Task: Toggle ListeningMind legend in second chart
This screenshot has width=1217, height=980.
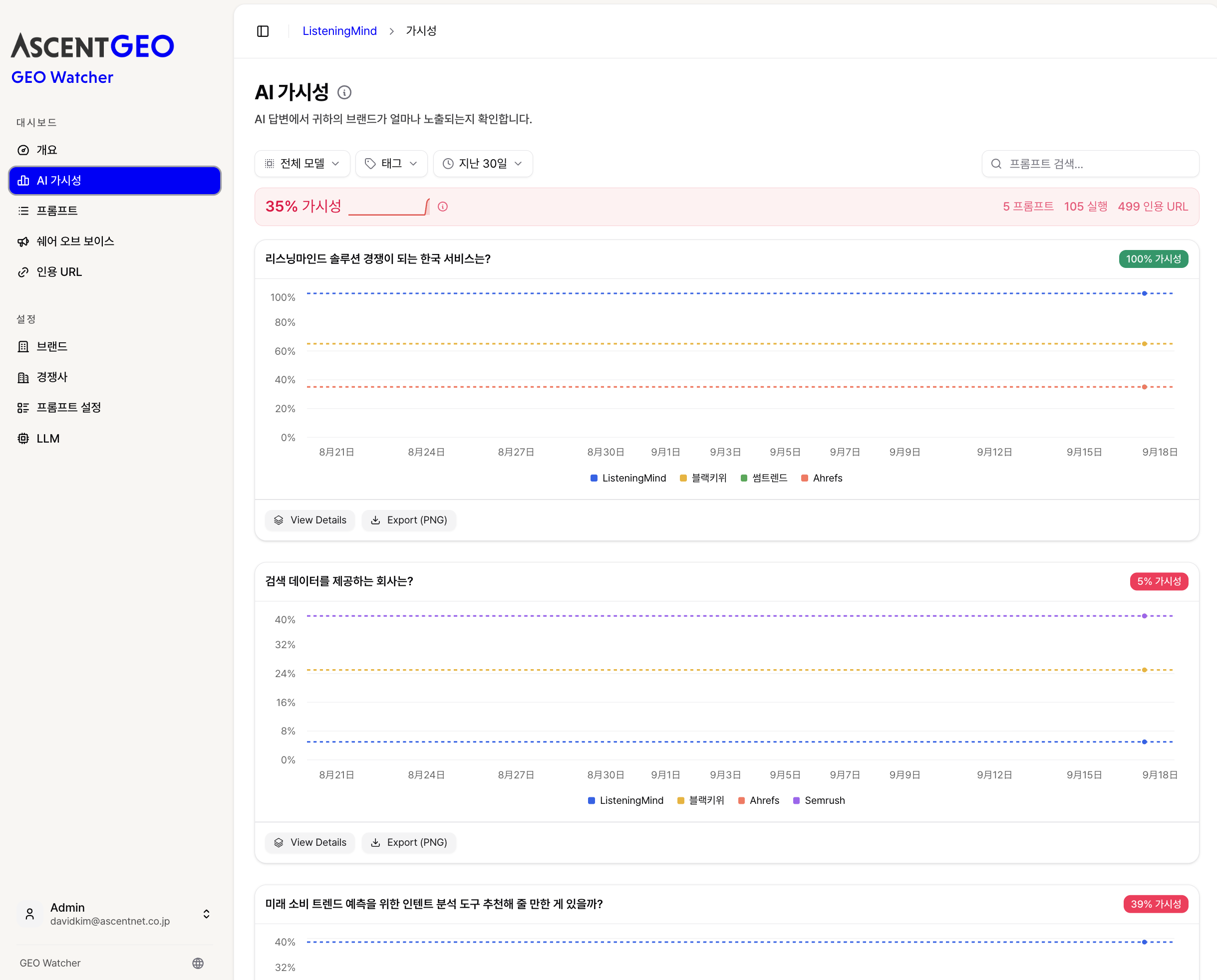Action: point(626,800)
